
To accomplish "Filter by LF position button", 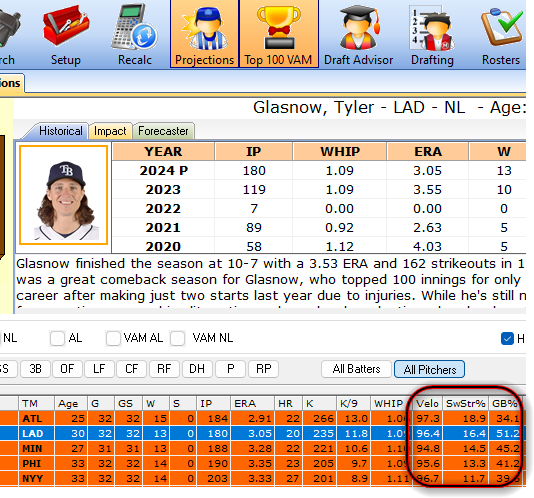I will [99, 369].
